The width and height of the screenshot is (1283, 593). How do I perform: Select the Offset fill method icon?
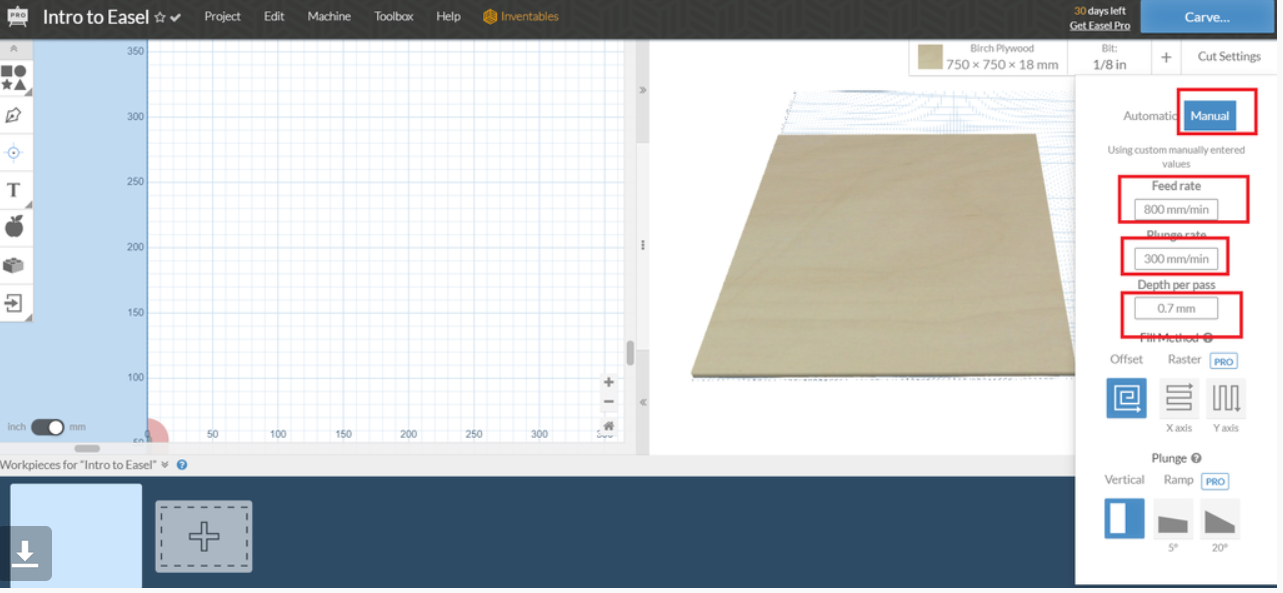tap(1125, 400)
